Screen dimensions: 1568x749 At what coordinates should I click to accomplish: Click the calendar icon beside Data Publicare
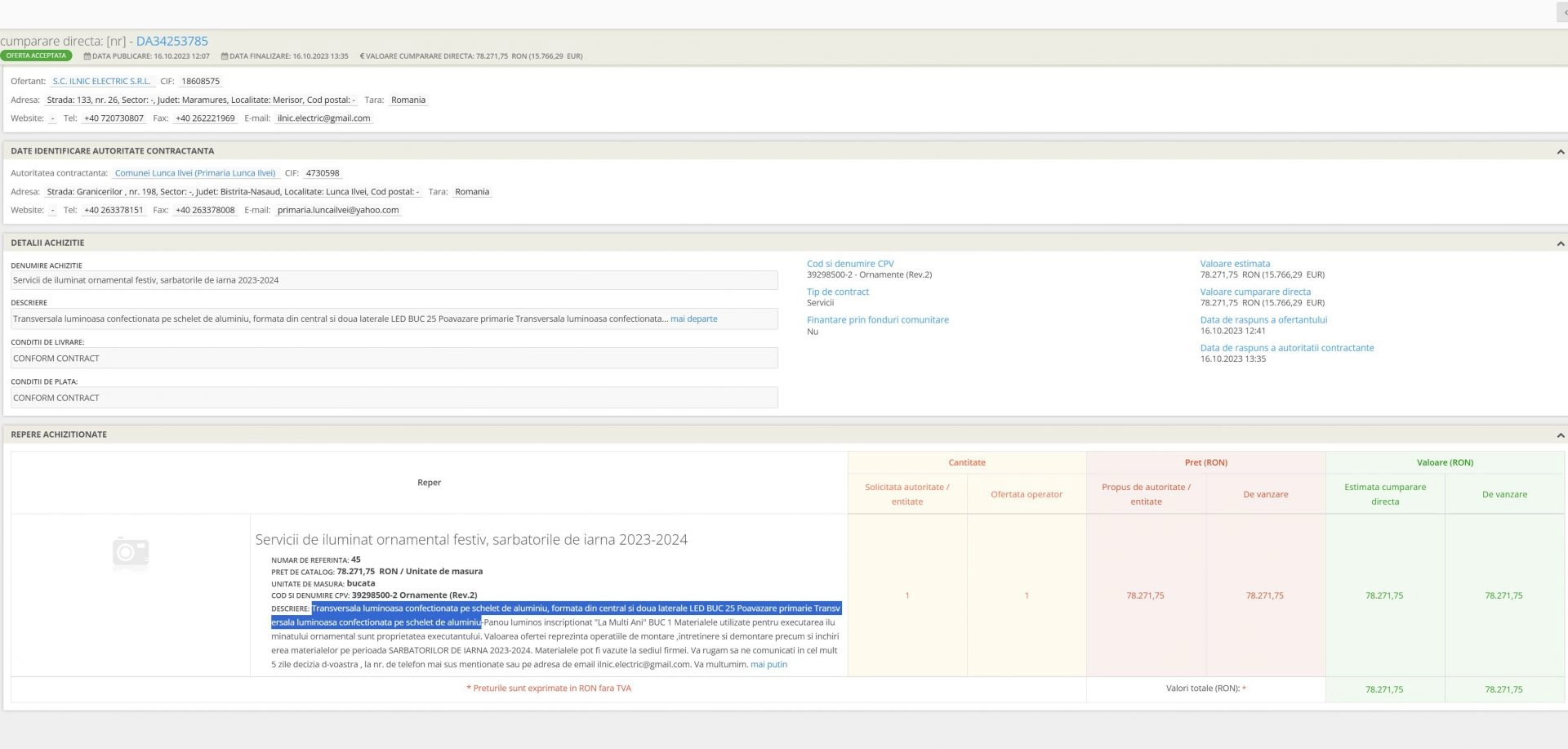tap(87, 56)
